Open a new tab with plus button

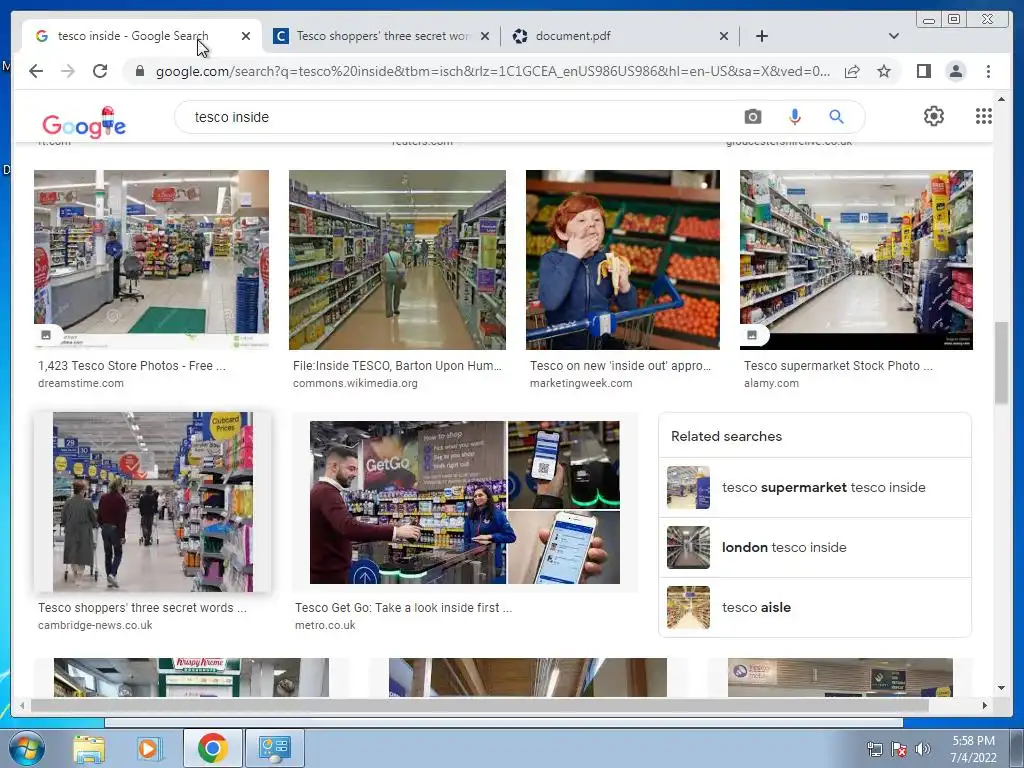761,36
